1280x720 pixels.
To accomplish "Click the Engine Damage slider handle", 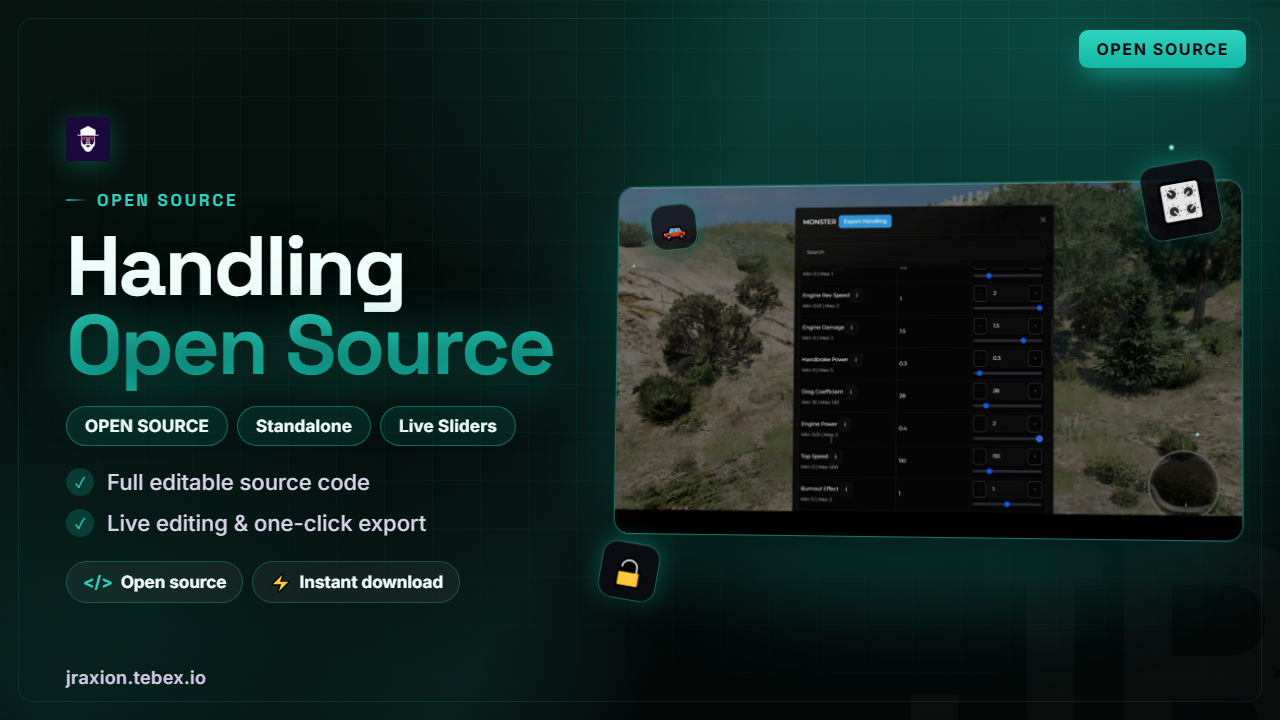I will tap(1023, 340).
